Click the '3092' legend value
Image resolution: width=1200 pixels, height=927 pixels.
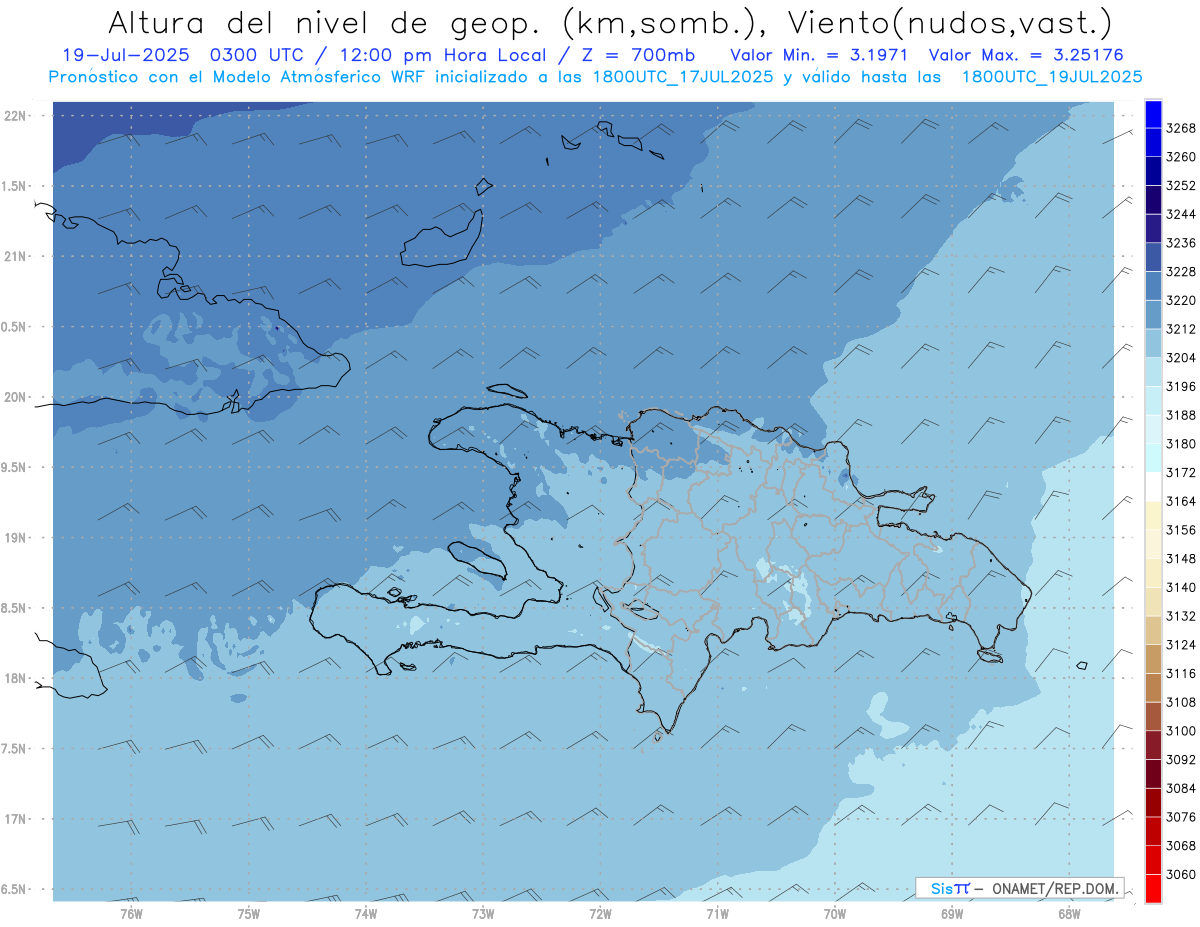(1181, 759)
